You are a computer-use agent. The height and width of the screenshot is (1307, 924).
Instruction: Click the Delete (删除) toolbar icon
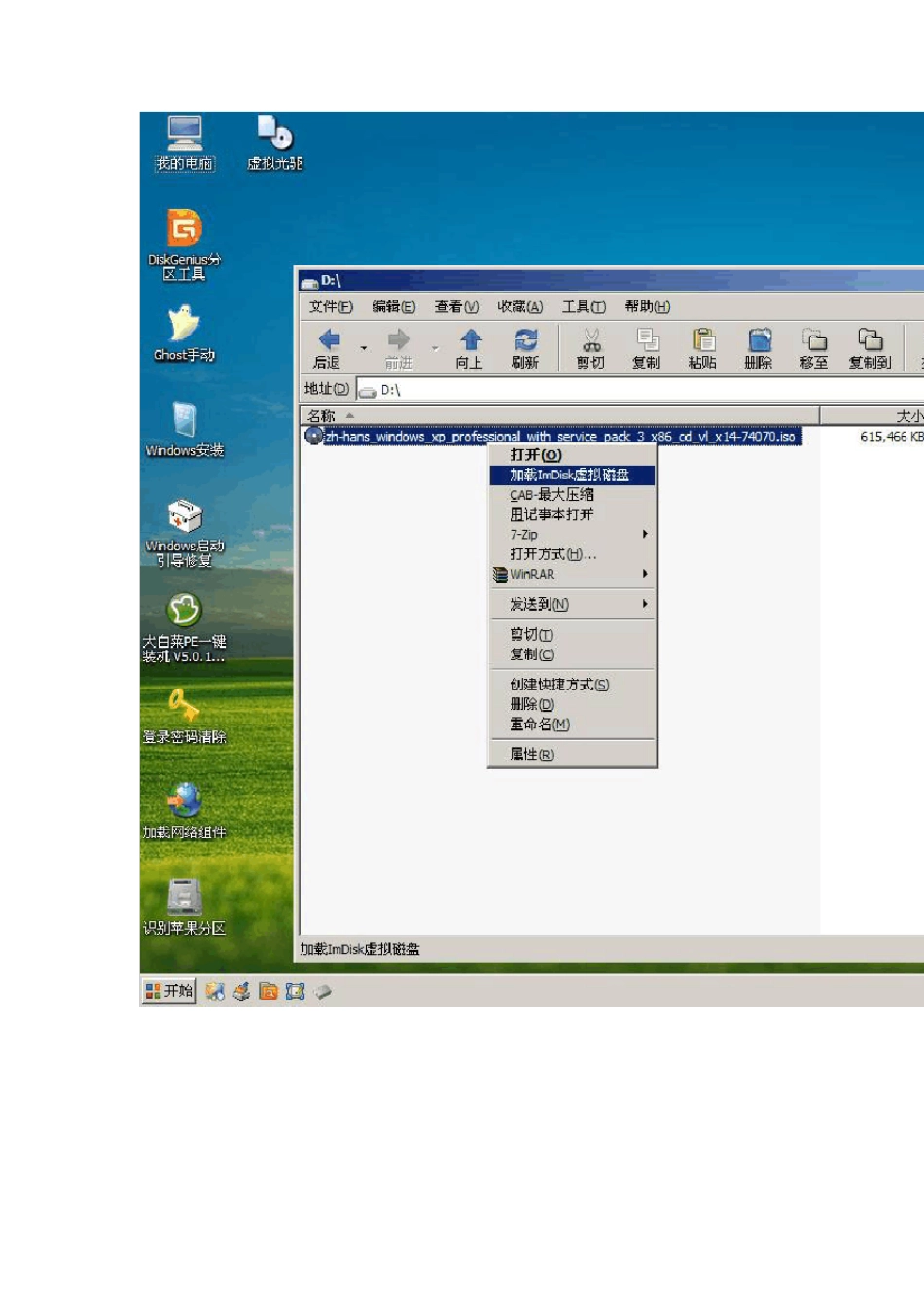(x=759, y=340)
